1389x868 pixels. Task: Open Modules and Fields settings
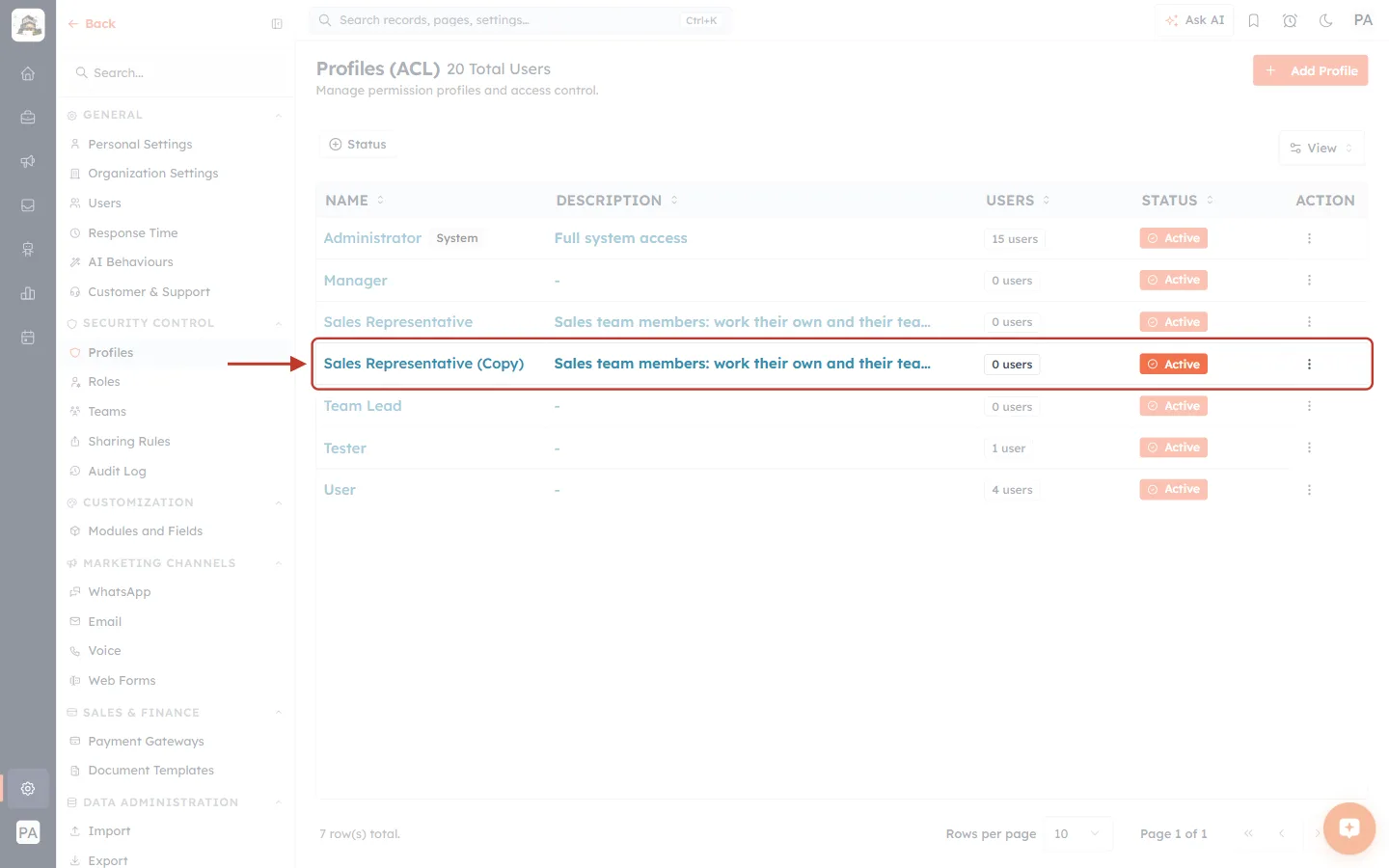coord(145,531)
